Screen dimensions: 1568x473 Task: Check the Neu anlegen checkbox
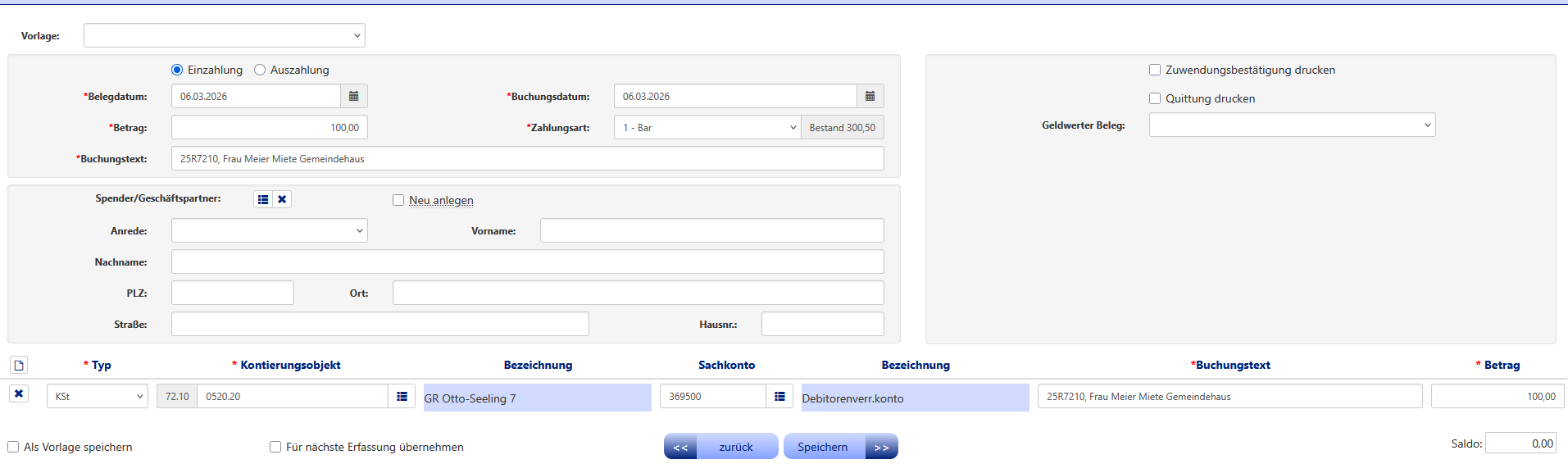coord(398,200)
